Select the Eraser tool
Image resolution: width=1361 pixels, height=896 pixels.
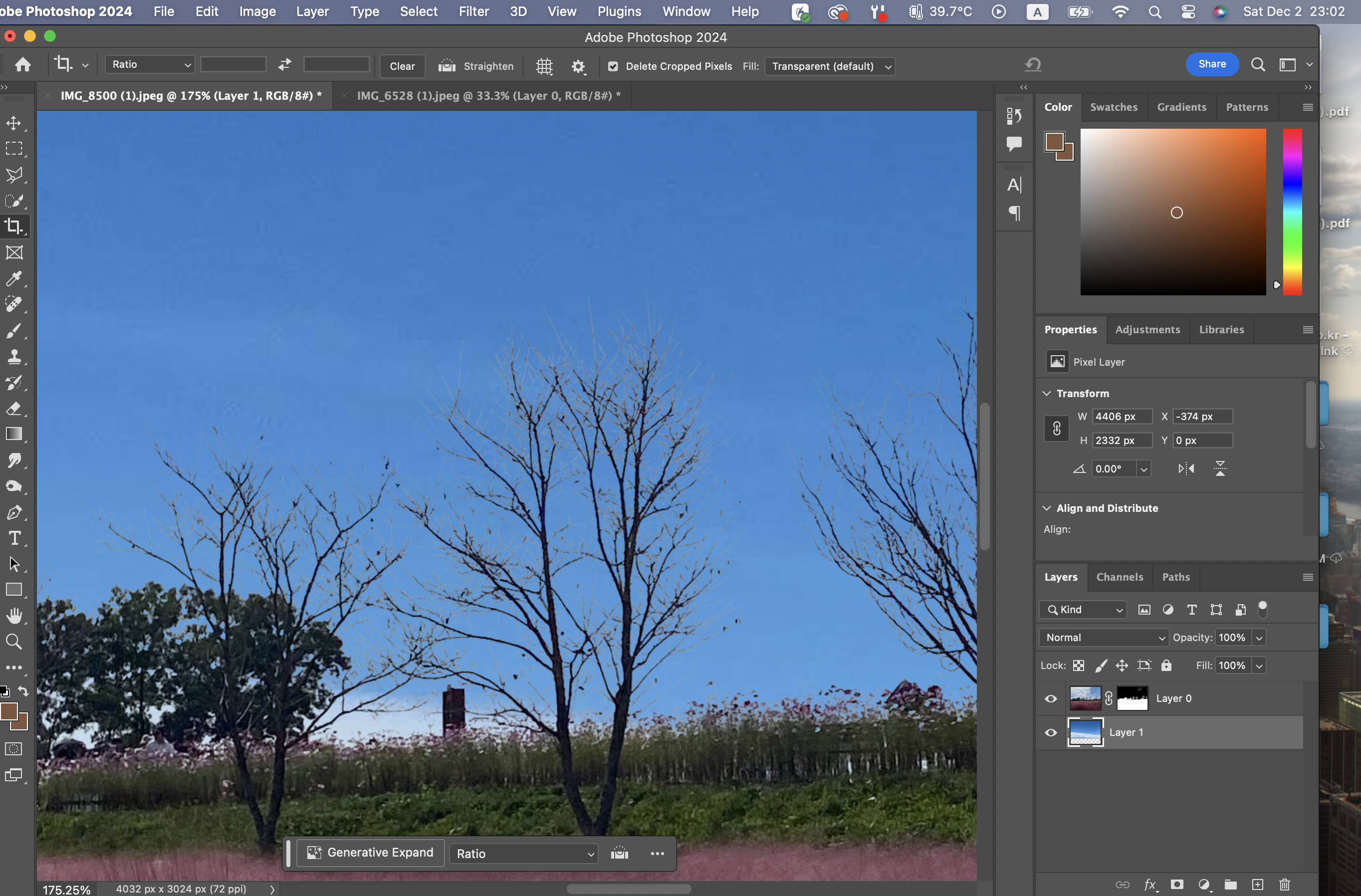tap(14, 408)
